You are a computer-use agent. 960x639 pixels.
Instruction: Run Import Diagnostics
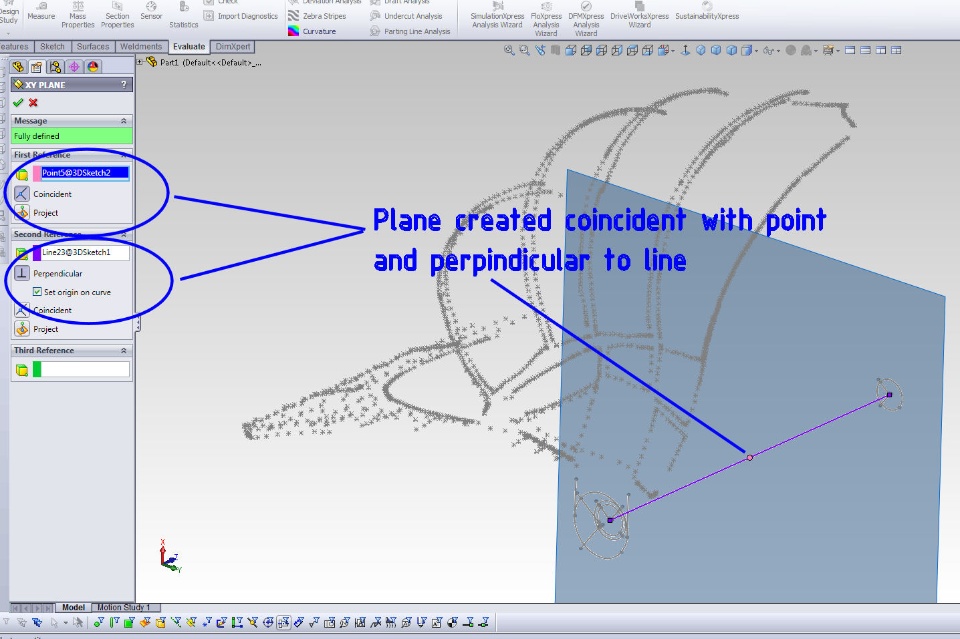point(241,16)
